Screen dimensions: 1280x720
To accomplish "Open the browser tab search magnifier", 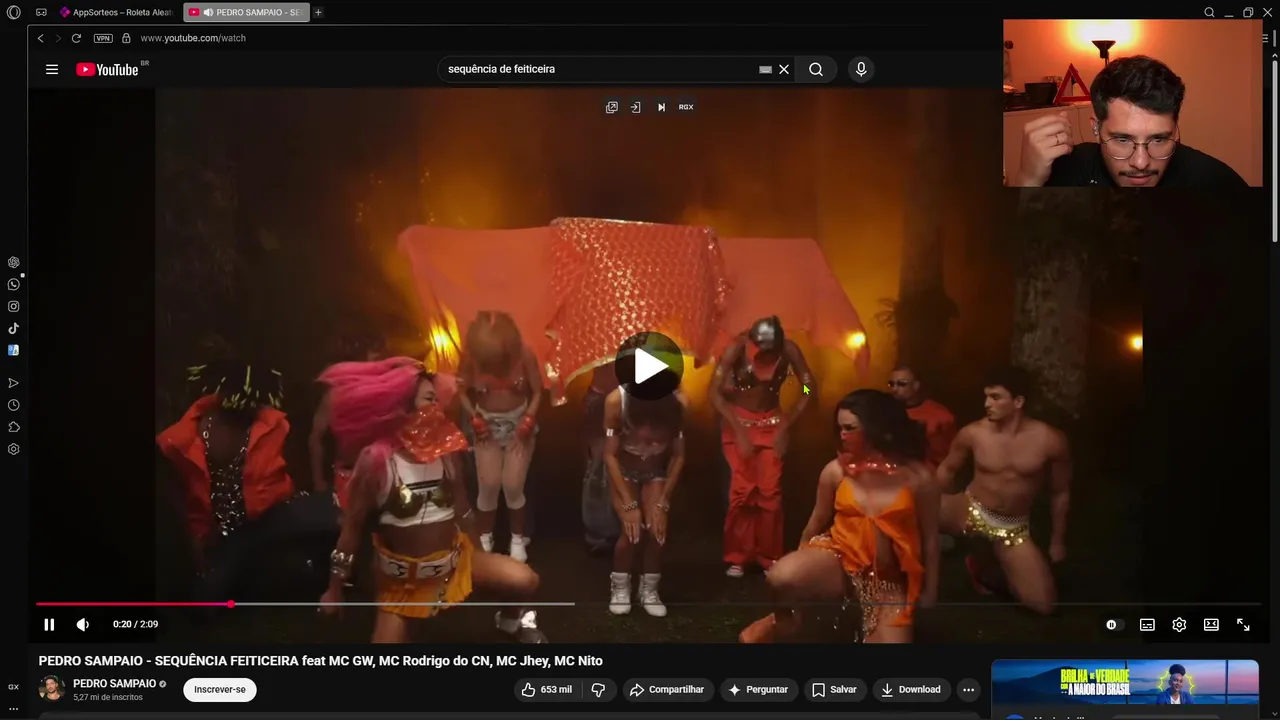I will pyautogui.click(x=1209, y=12).
